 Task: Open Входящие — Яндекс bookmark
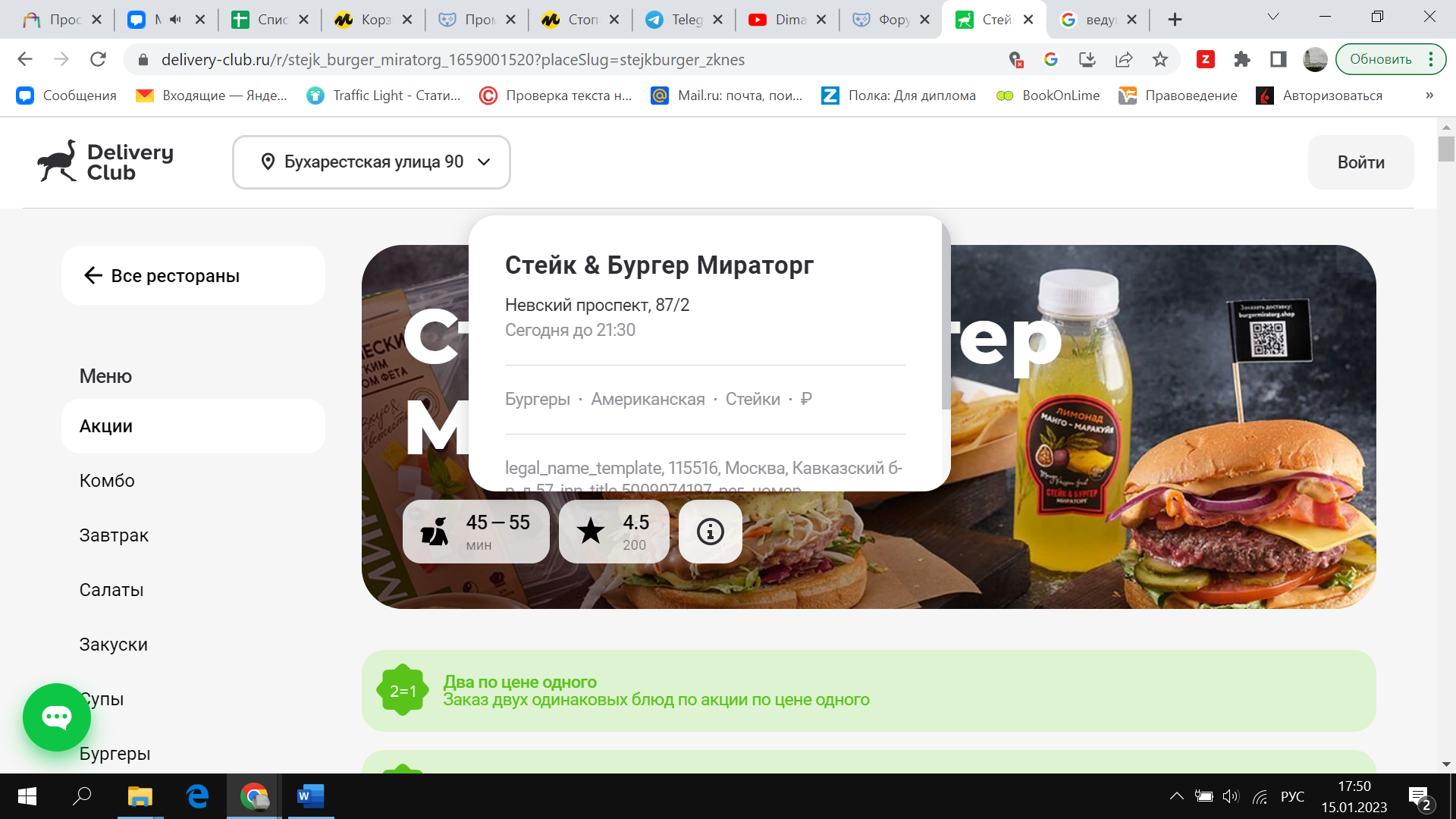(212, 96)
